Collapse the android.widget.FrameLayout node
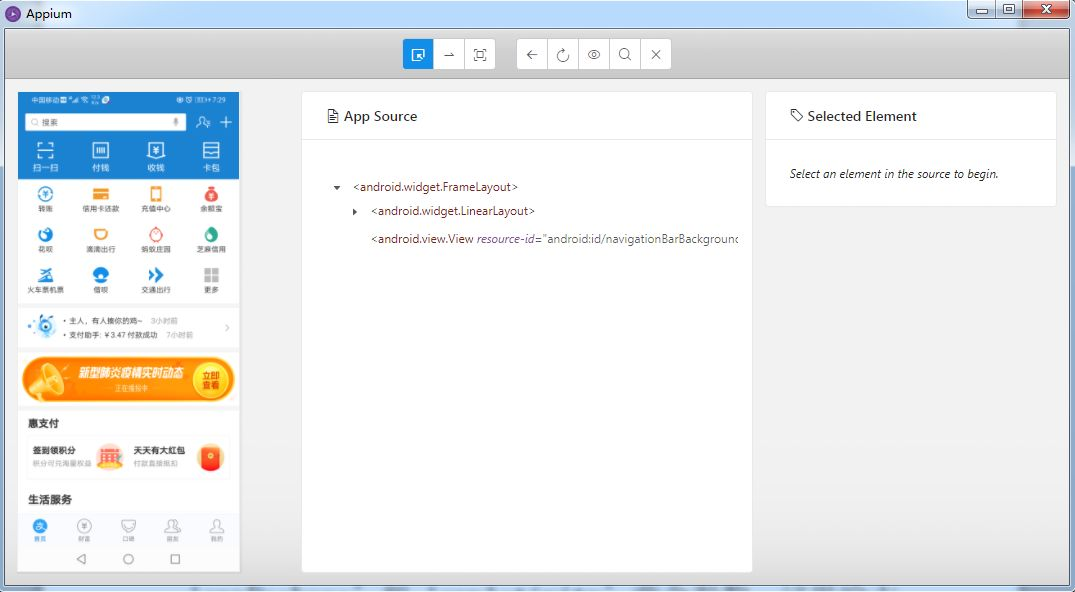The height and width of the screenshot is (592, 1075). point(337,187)
